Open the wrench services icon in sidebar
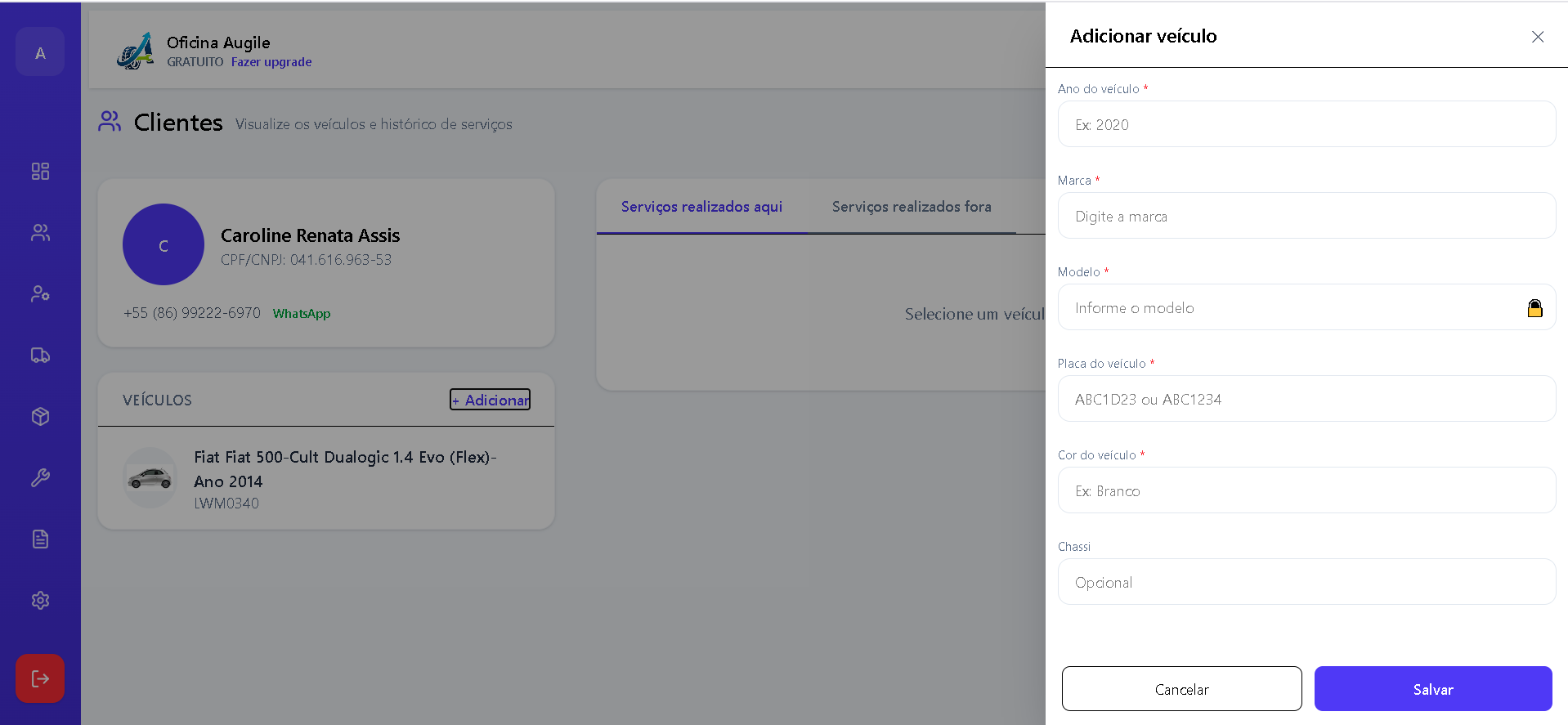This screenshot has width=1568, height=725. [40, 477]
